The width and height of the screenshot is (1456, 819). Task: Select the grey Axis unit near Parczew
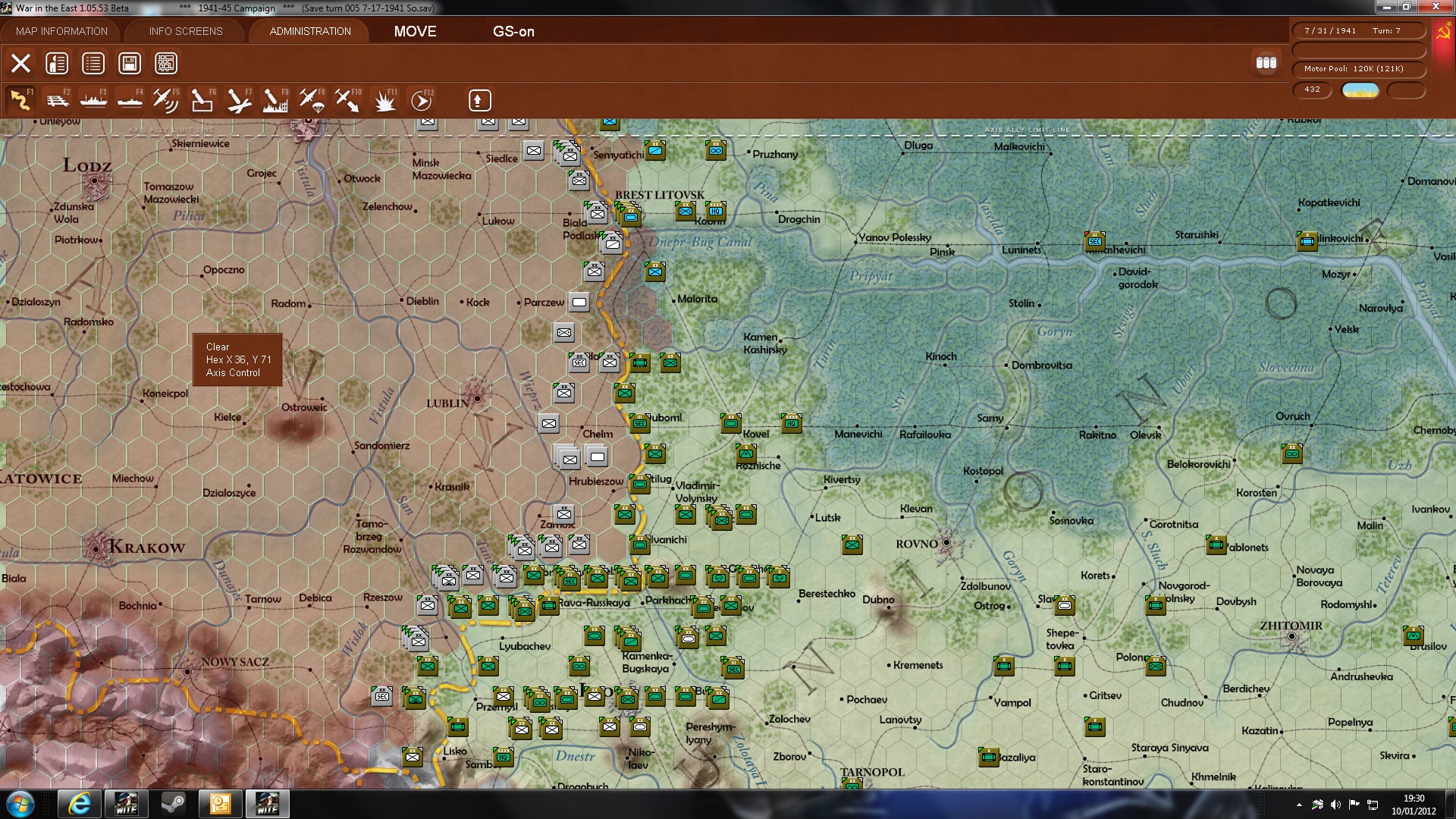pyautogui.click(x=579, y=302)
